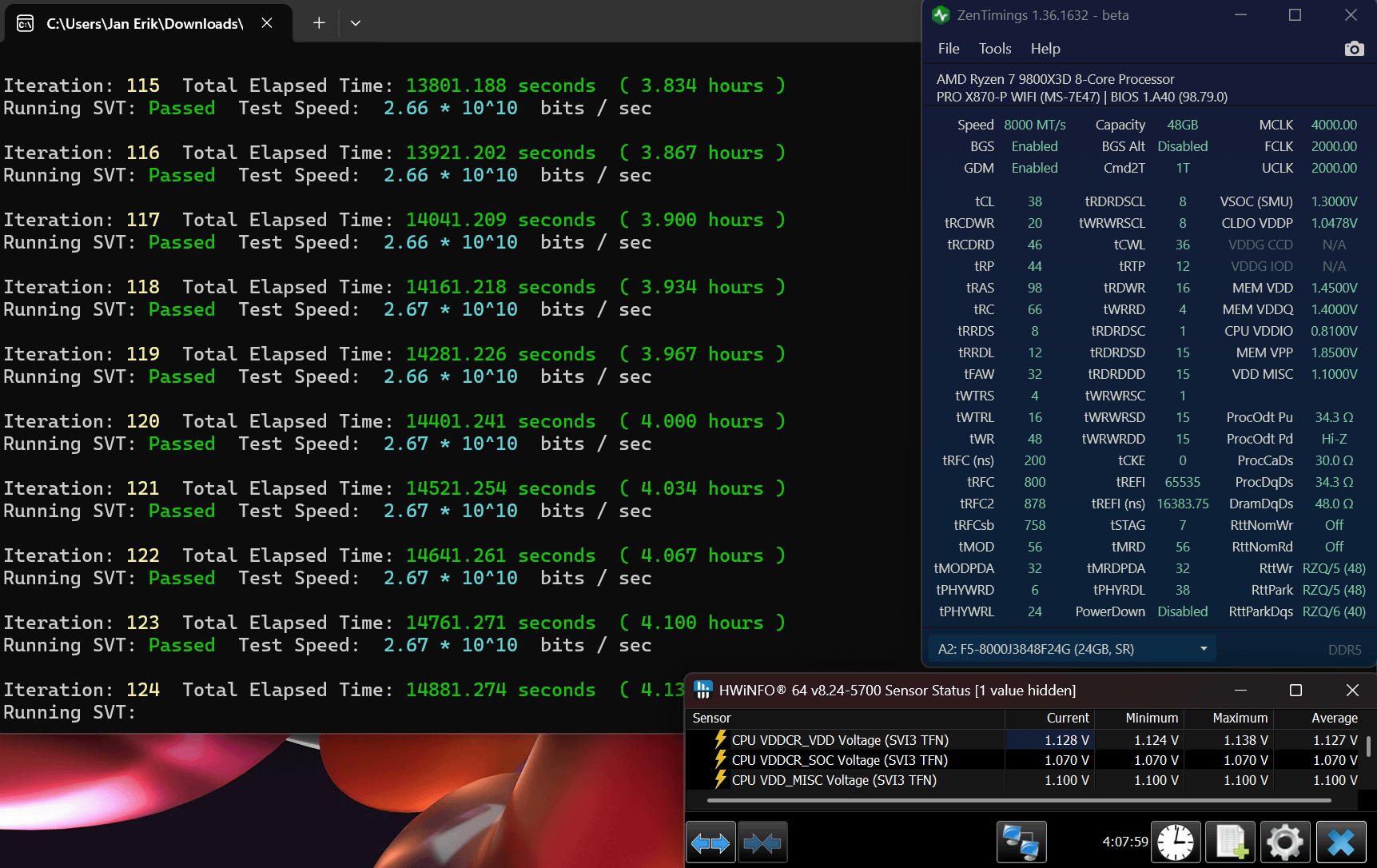
Task: Open the File menu in ZenTimings
Action: pos(949,49)
